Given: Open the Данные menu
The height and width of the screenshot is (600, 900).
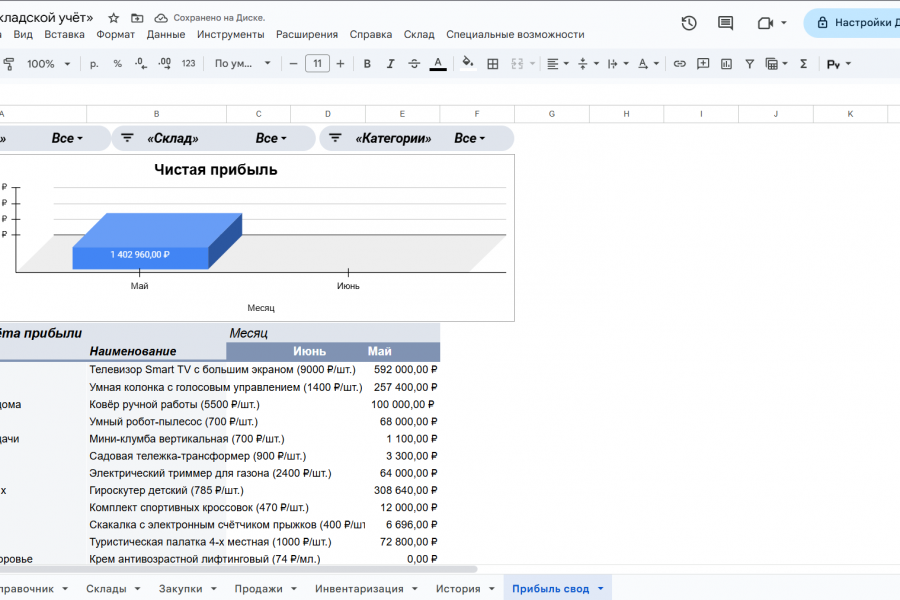Looking at the screenshot, I should (166, 34).
